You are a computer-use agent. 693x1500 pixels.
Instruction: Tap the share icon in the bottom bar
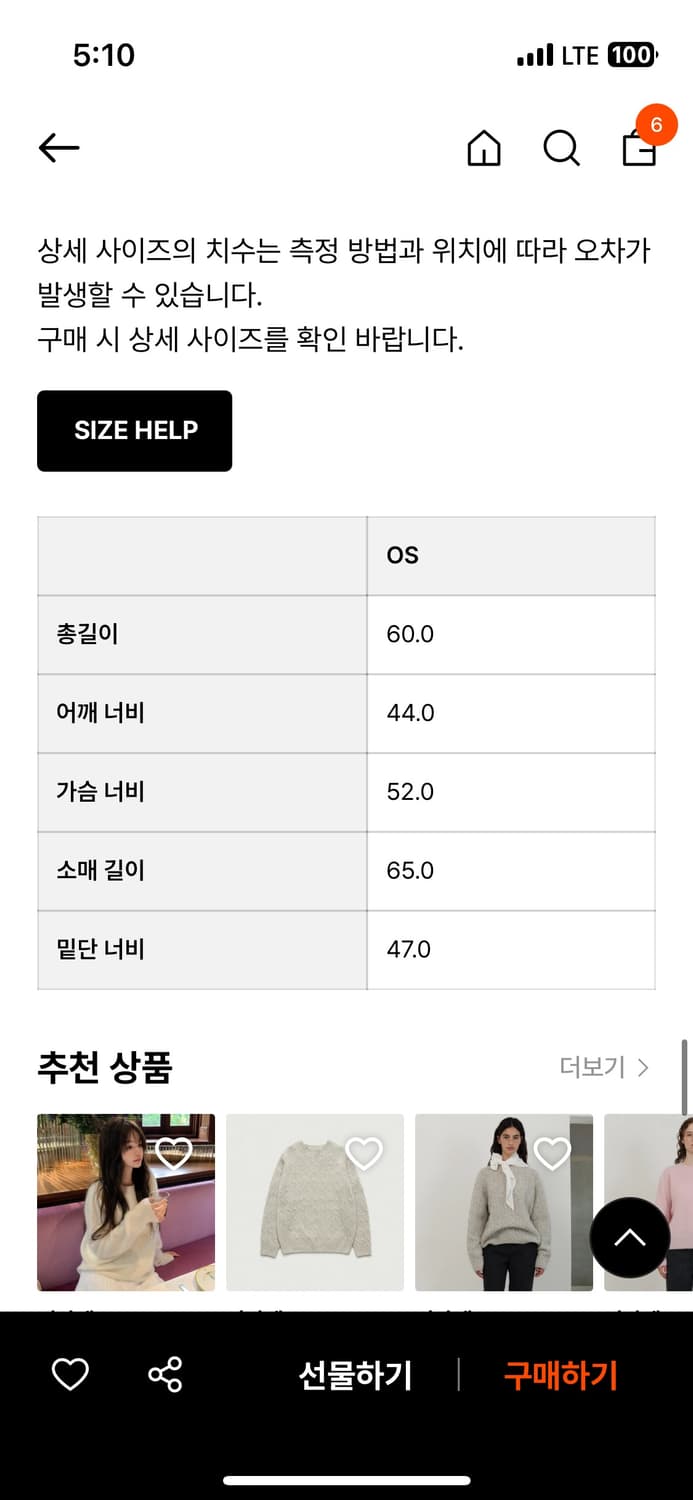[x=167, y=1375]
